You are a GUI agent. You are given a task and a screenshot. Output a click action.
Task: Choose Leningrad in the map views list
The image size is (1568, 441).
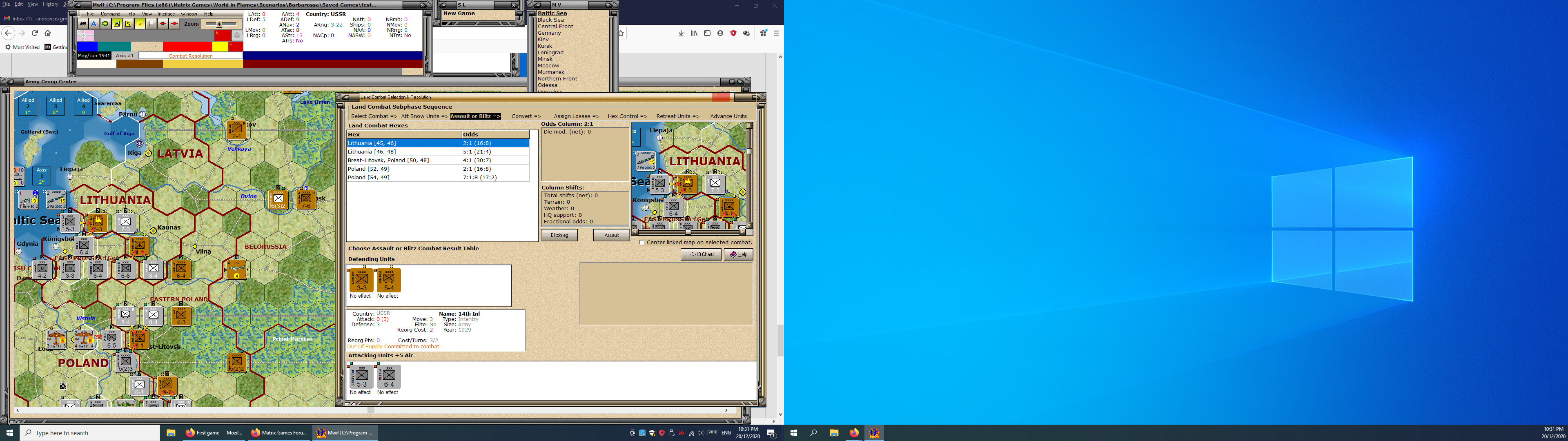coord(550,52)
